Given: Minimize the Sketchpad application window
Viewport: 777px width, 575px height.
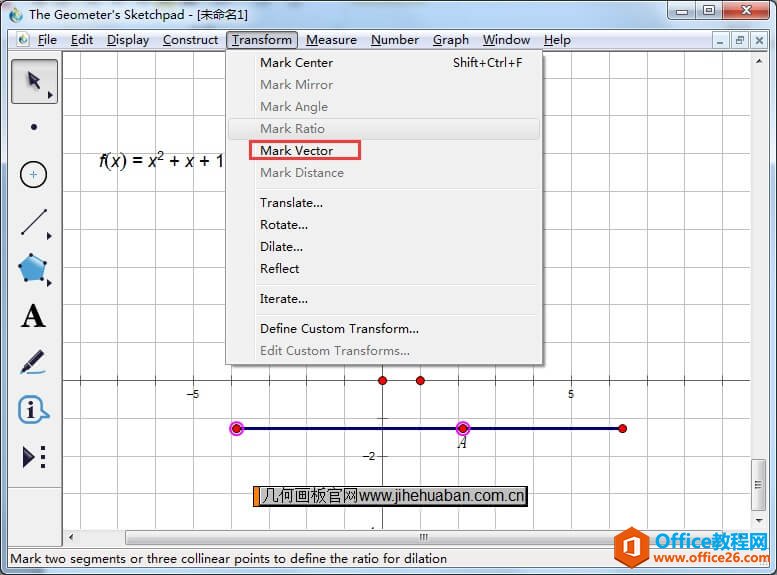Looking at the screenshot, I should point(682,11).
